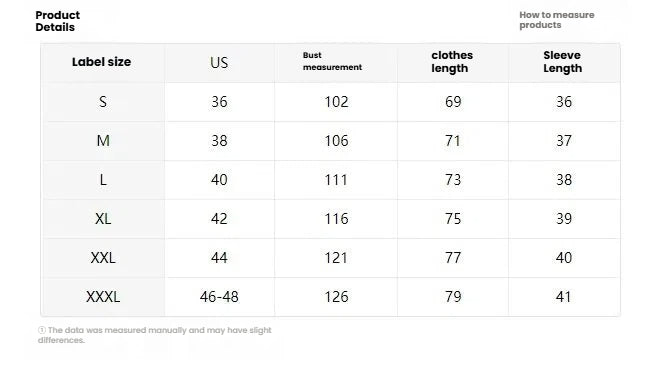
Task: Open the How to measure products link
Action: [x=556, y=20]
